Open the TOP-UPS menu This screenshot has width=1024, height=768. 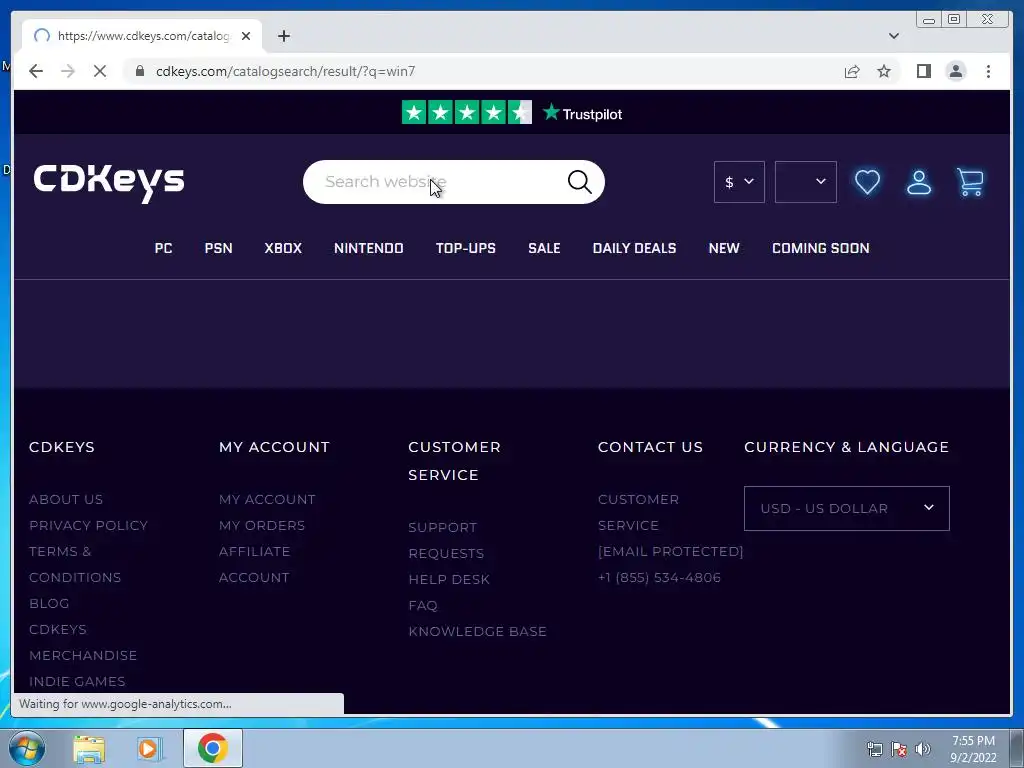click(466, 248)
